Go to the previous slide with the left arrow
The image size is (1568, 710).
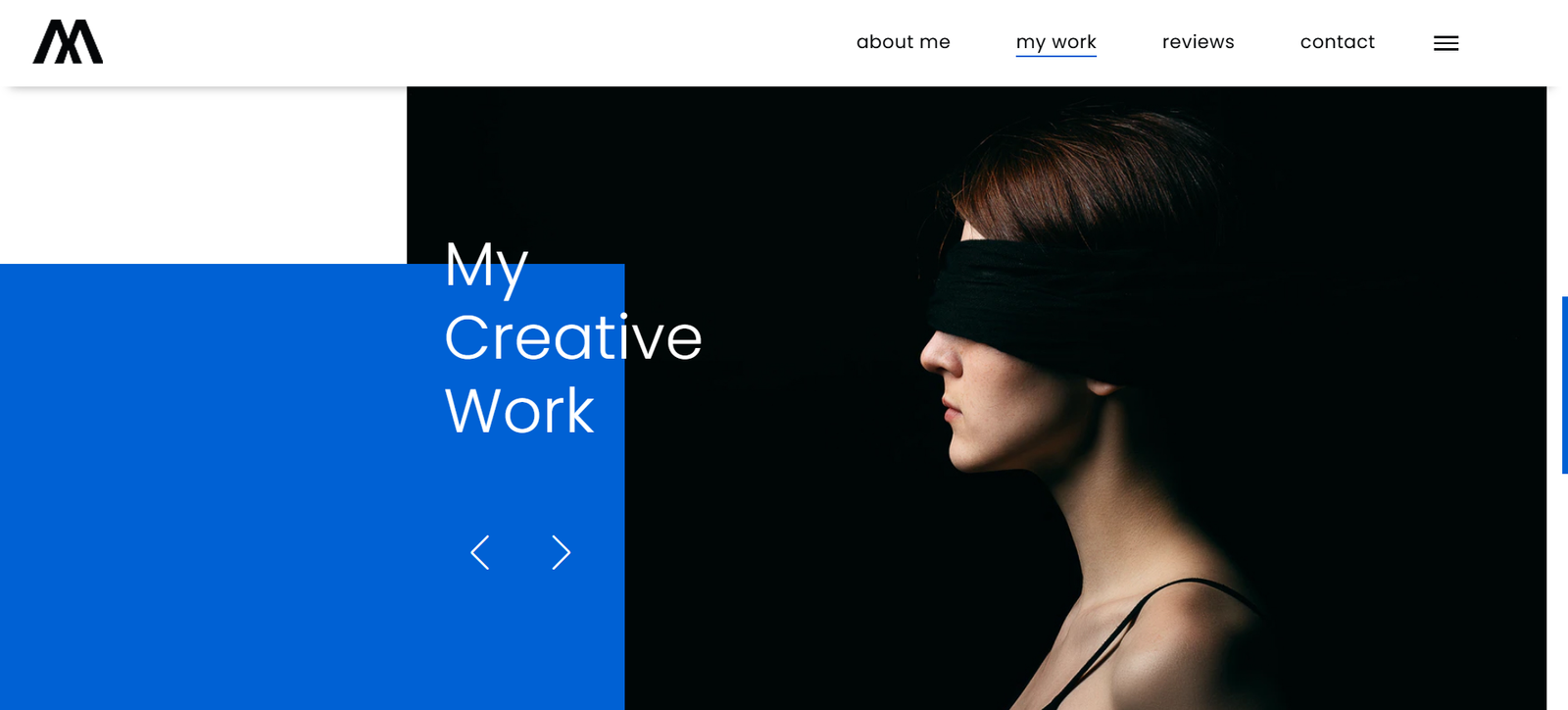click(x=479, y=552)
